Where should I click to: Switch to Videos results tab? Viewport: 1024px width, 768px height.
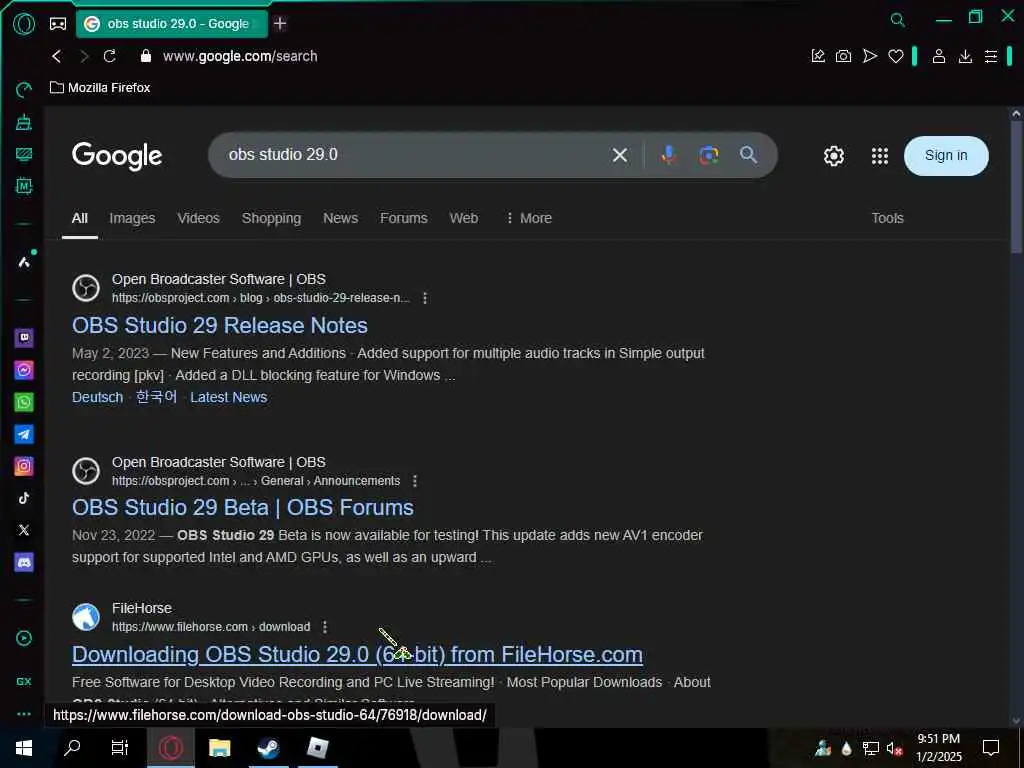coord(199,218)
